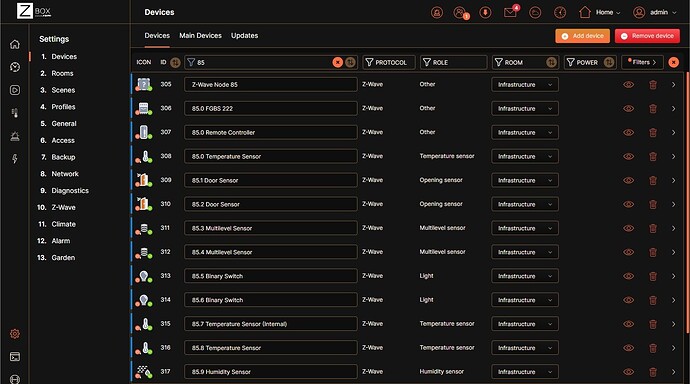690x384 pixels.
Task: Click the Add device button
Action: click(x=583, y=36)
